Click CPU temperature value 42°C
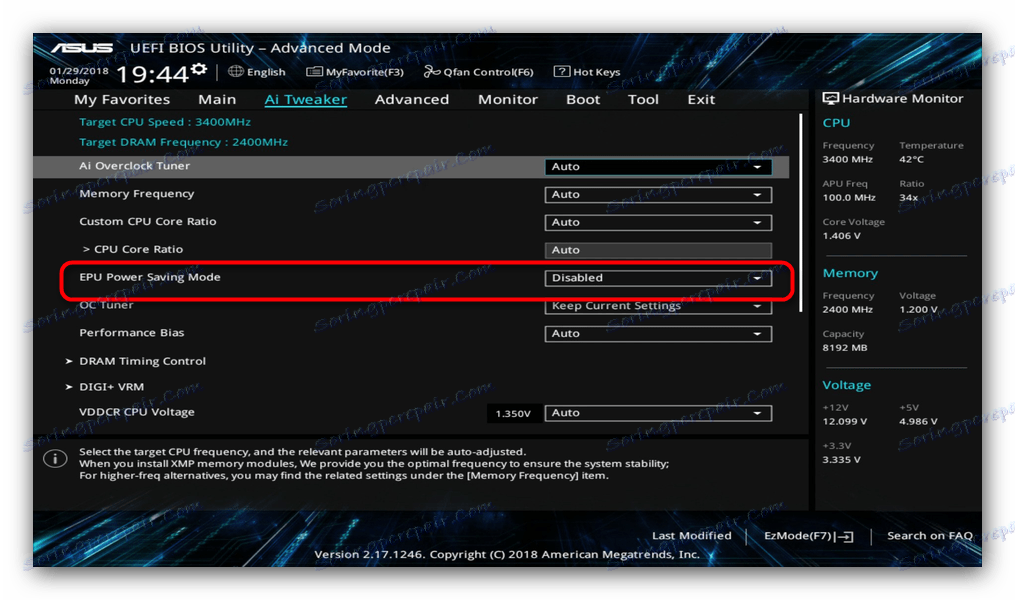The image size is (1015, 600). pos(911,159)
